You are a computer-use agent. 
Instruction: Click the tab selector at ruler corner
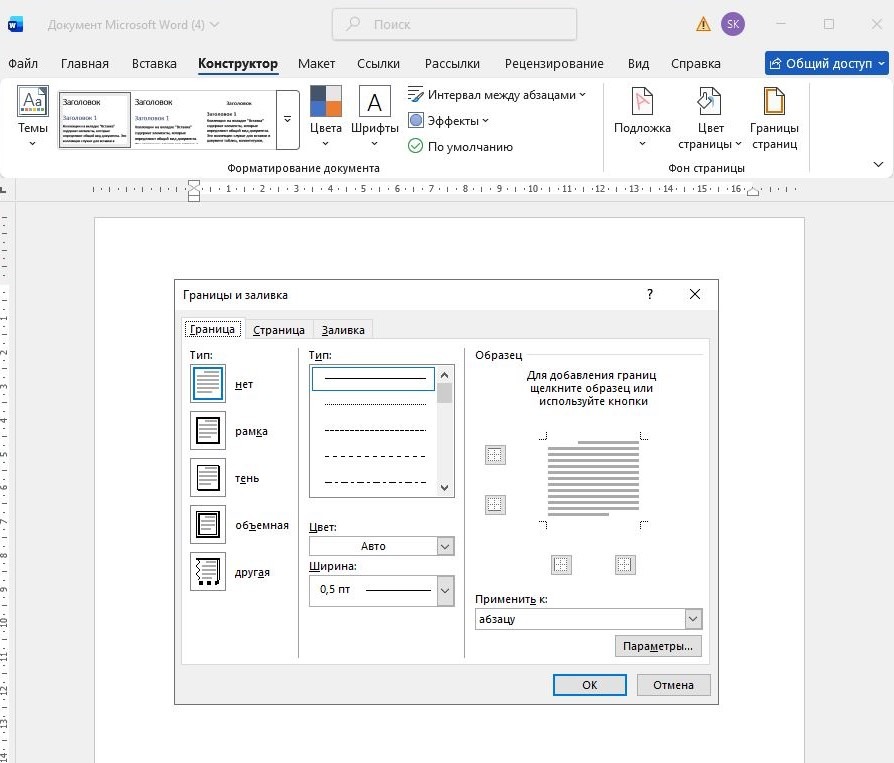[3, 189]
